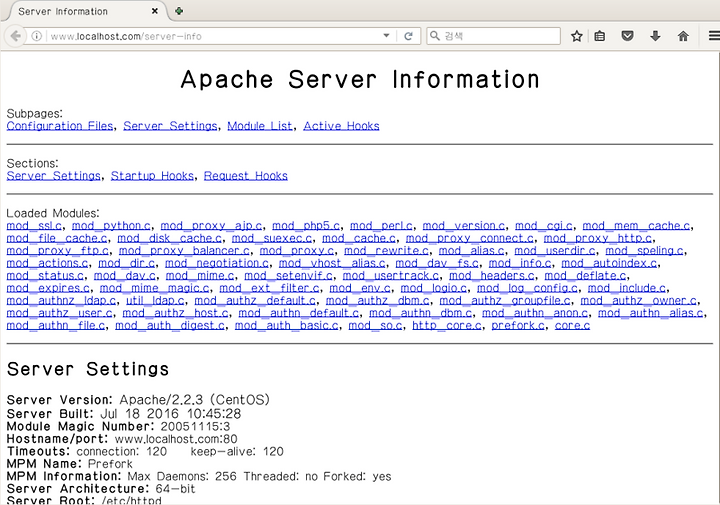Open the mod_log_config.c link
The width and height of the screenshot is (720, 505).
(x=528, y=288)
